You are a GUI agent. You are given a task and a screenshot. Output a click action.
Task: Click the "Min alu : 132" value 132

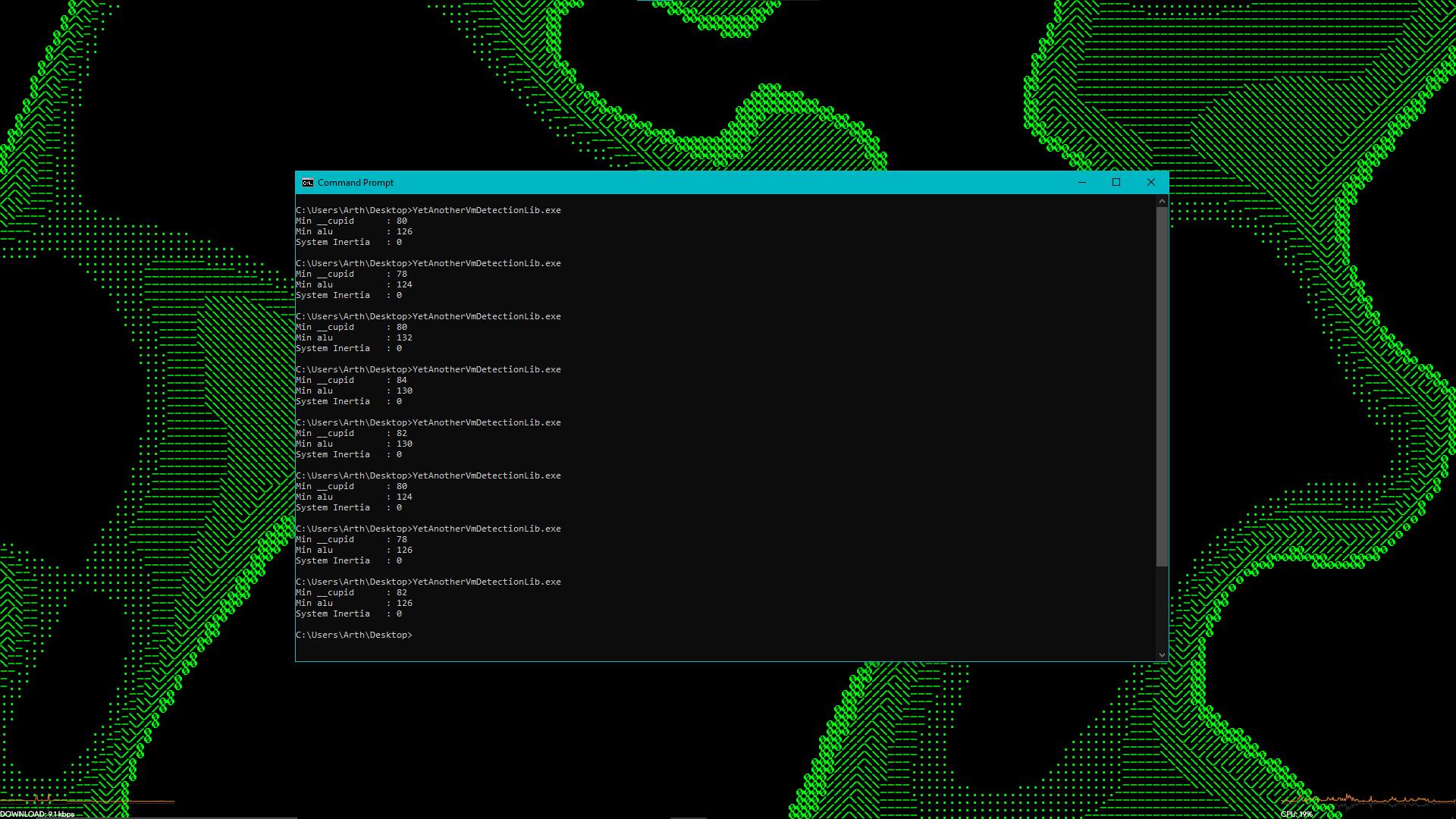(x=404, y=338)
